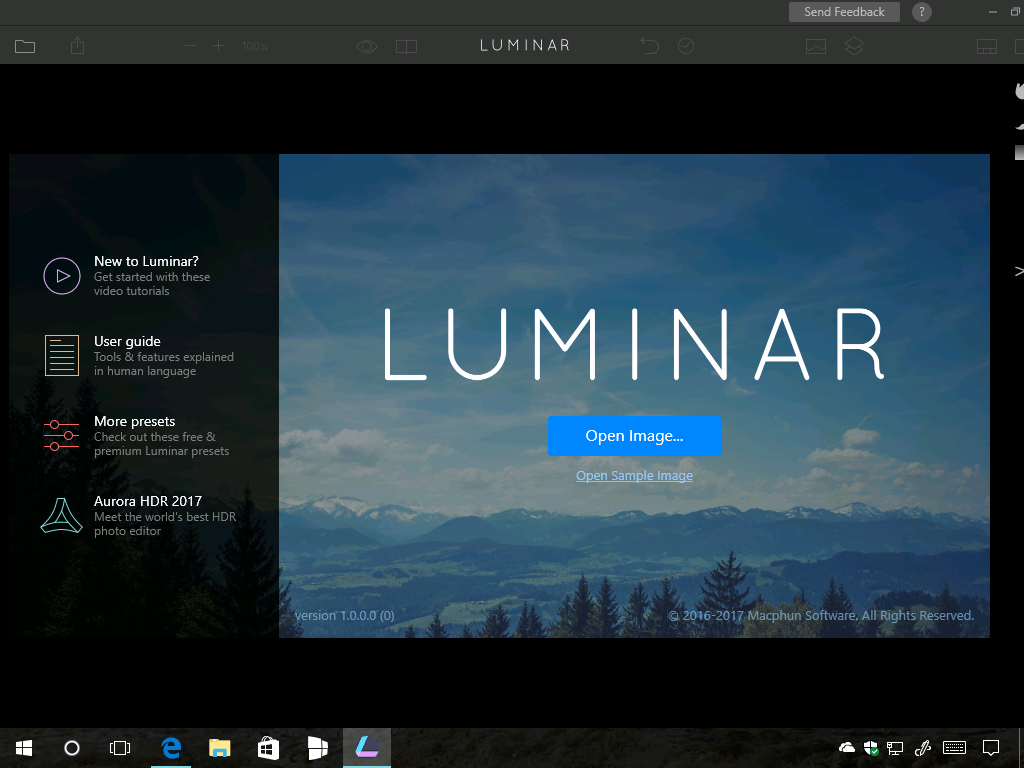Select the video tutorials play icon

[61, 275]
